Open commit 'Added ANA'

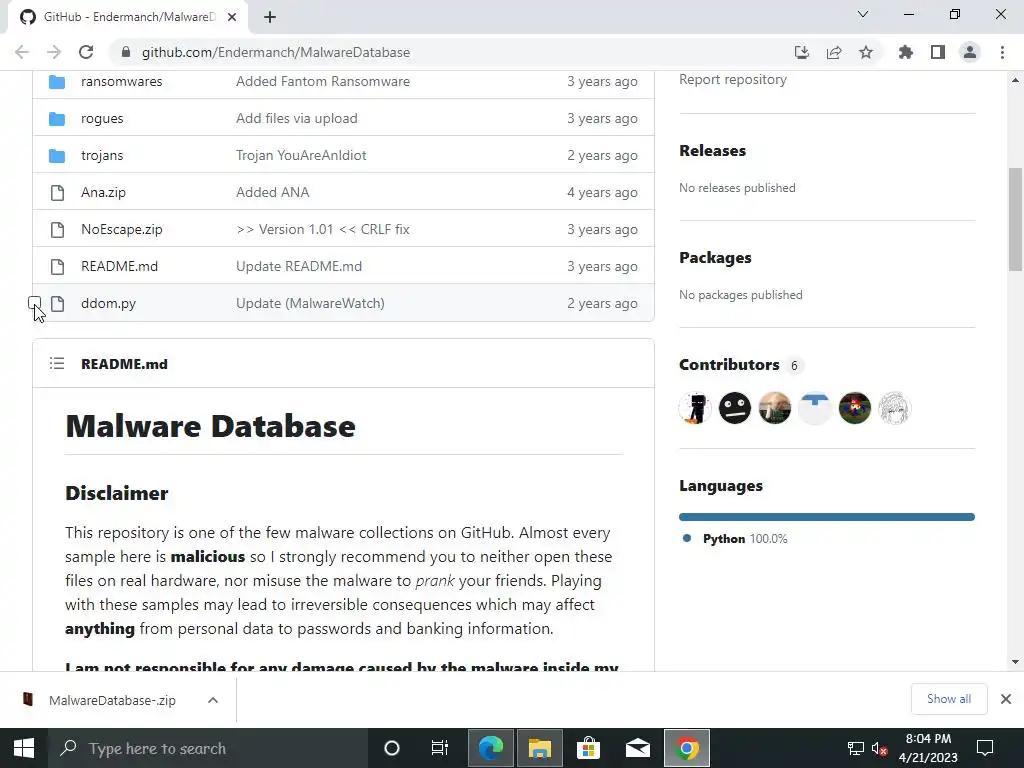[272, 193]
